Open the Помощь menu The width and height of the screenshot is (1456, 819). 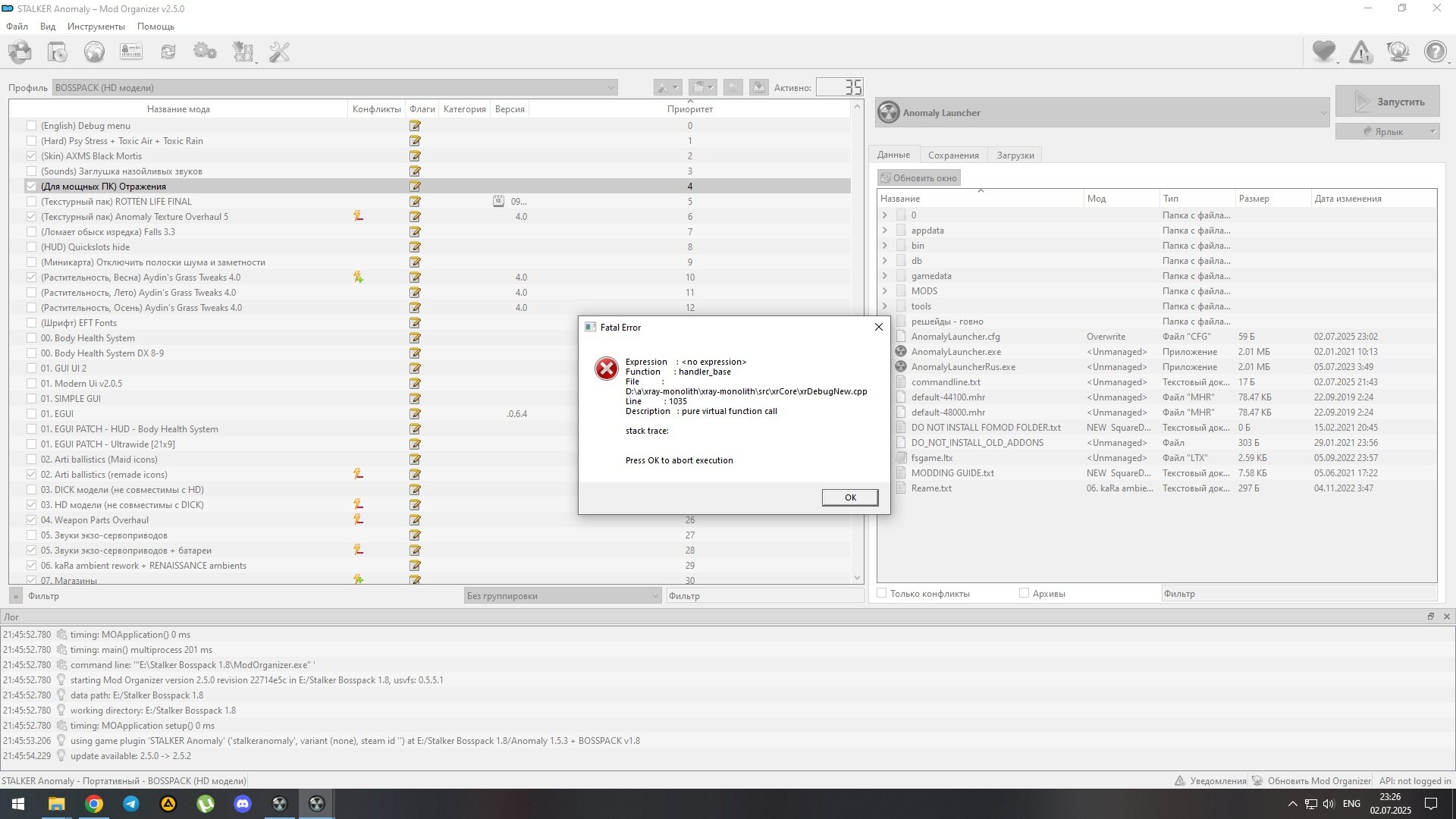[x=155, y=27]
